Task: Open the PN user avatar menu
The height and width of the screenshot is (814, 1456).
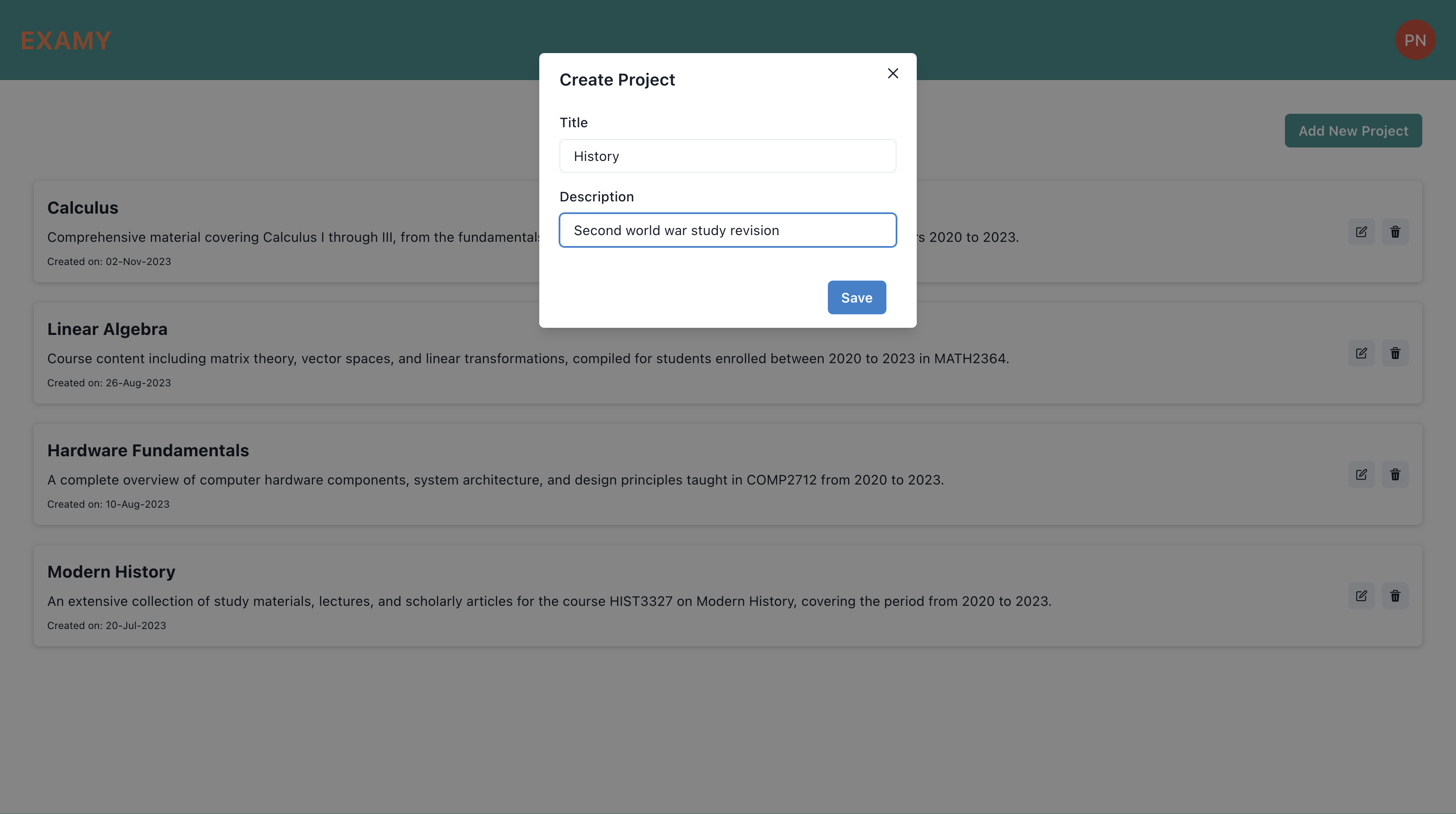Action: click(1415, 40)
